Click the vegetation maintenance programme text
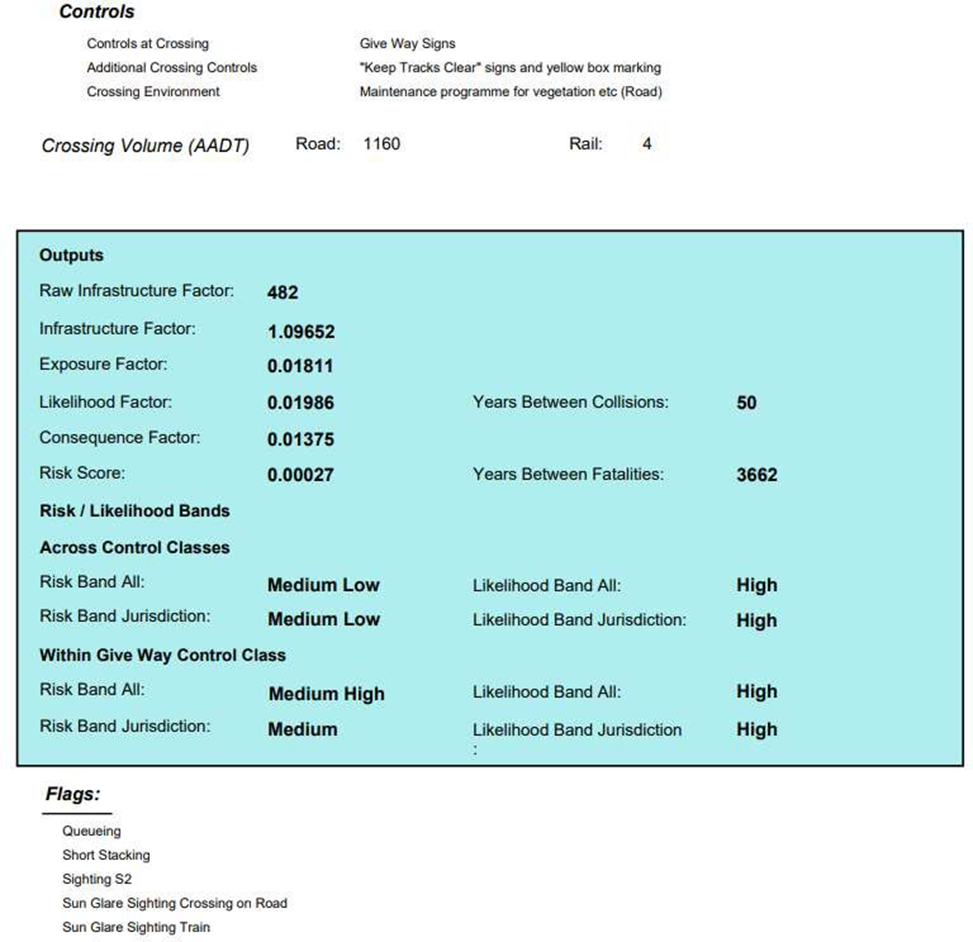The height and width of the screenshot is (942, 973). 510,92
